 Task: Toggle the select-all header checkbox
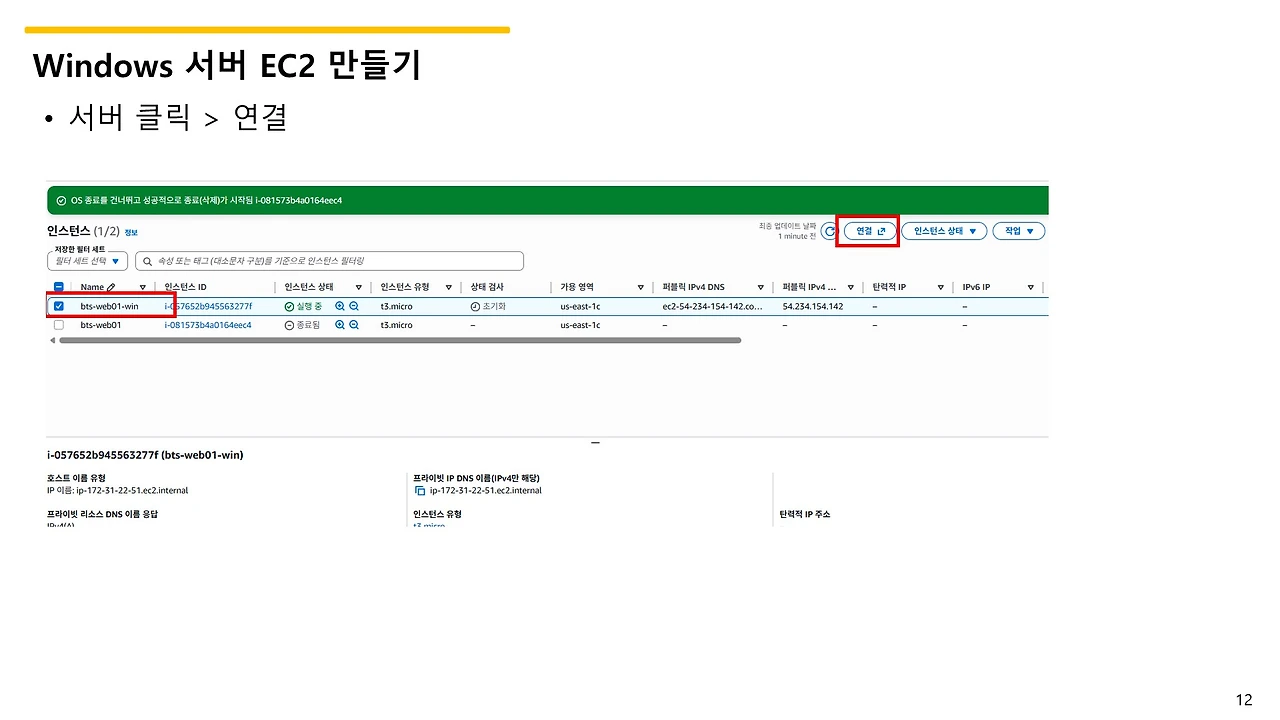(59, 287)
